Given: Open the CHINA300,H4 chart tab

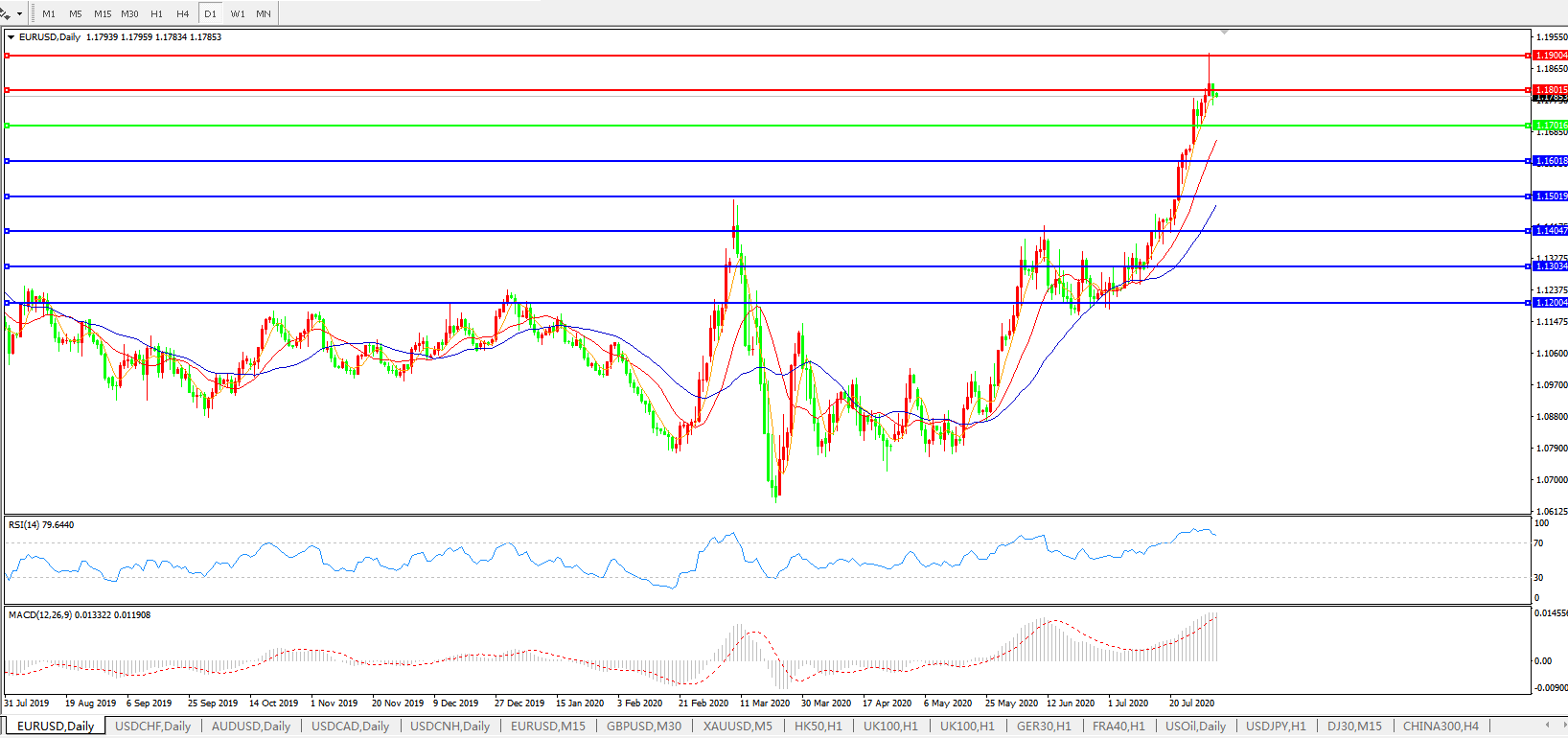Looking at the screenshot, I should (x=1441, y=726).
